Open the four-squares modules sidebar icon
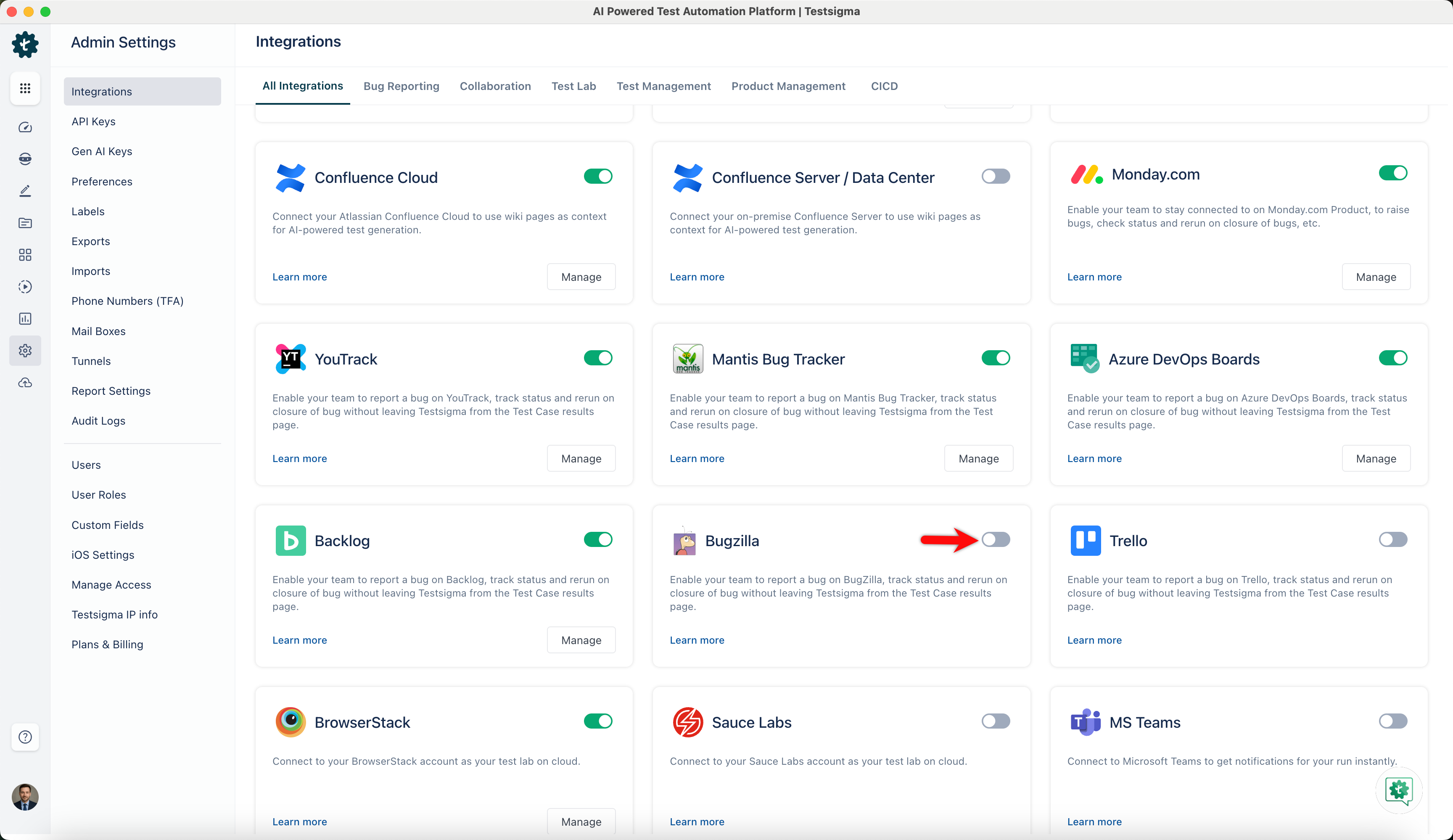This screenshot has height=840, width=1453. (25, 255)
